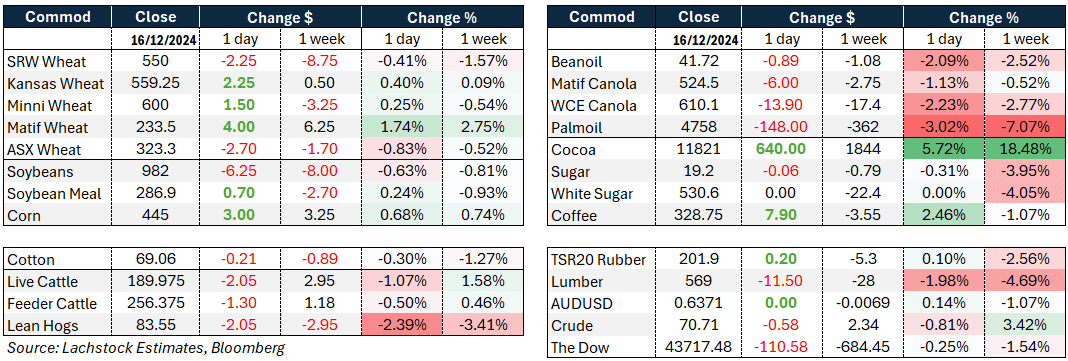Click the Palmoil 1 day change -3.02%
This screenshot has width=1068, height=361.
point(945,128)
